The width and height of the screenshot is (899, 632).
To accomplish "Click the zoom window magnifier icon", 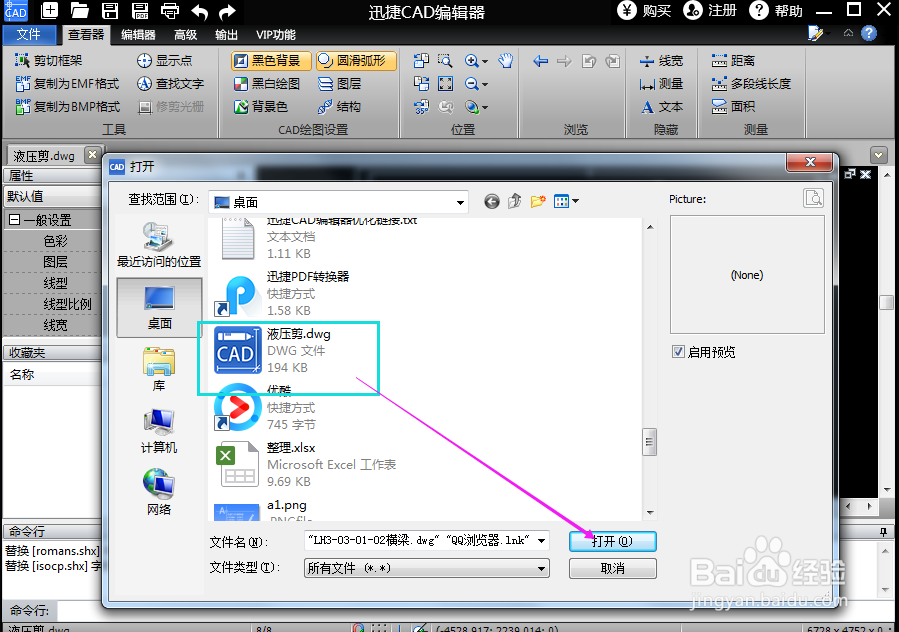I will tap(445, 60).
